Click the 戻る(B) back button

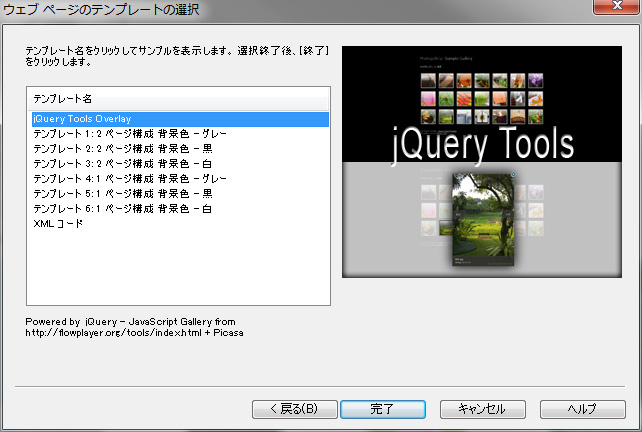(x=295, y=409)
